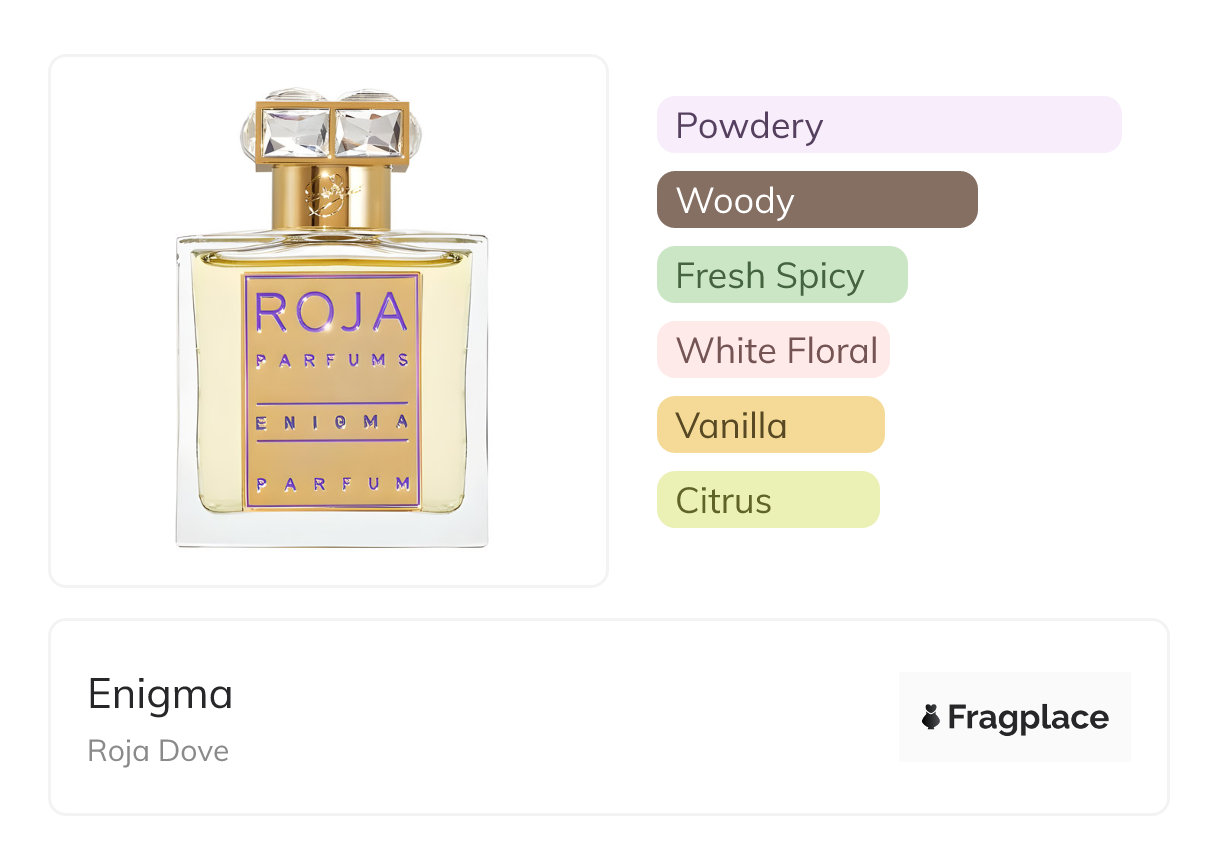This screenshot has width=1218, height=864.
Task: Click the Fragplace wordmark text
Action: coord(1028,717)
